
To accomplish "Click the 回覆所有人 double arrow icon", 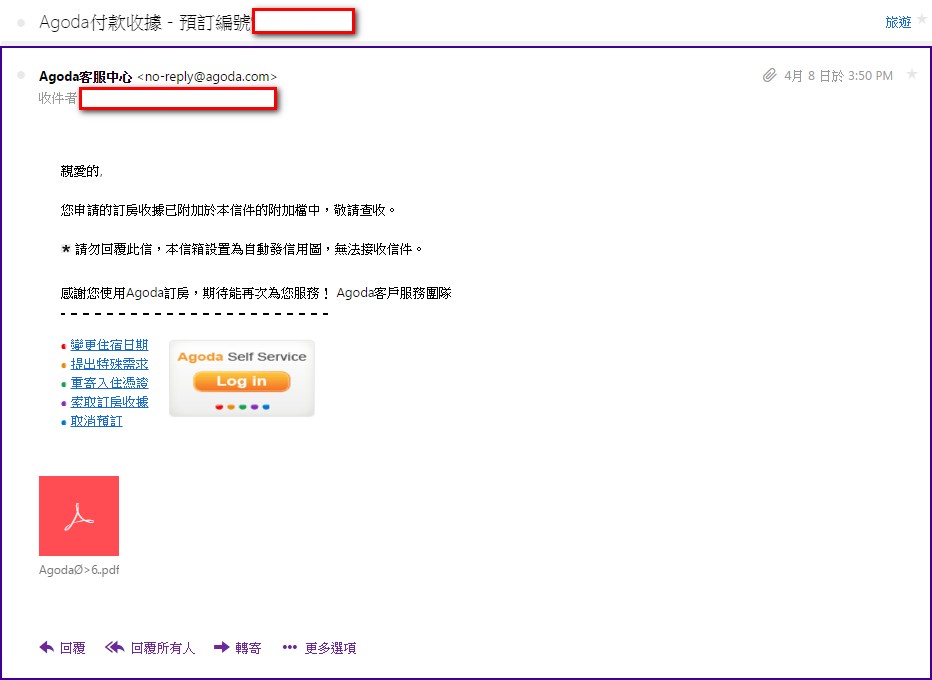I will click(x=115, y=647).
